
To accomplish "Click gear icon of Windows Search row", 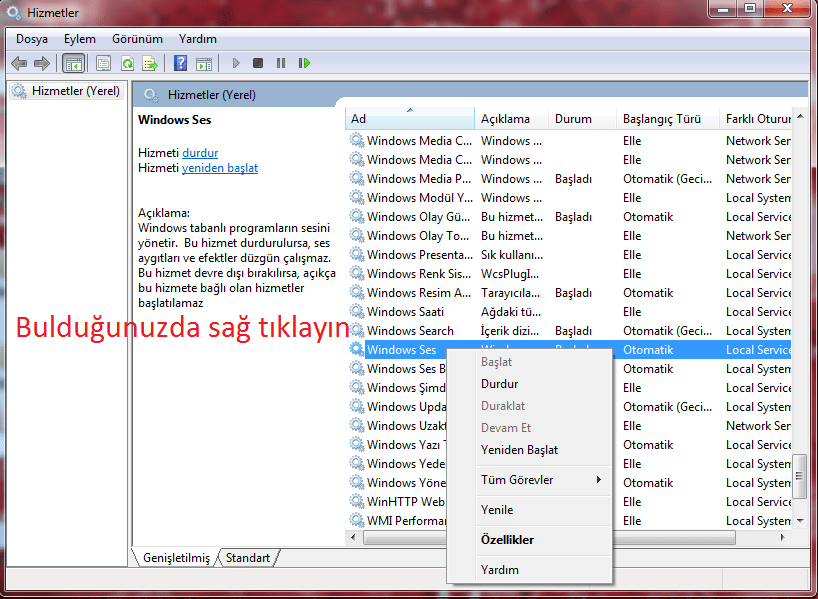I will tap(357, 330).
